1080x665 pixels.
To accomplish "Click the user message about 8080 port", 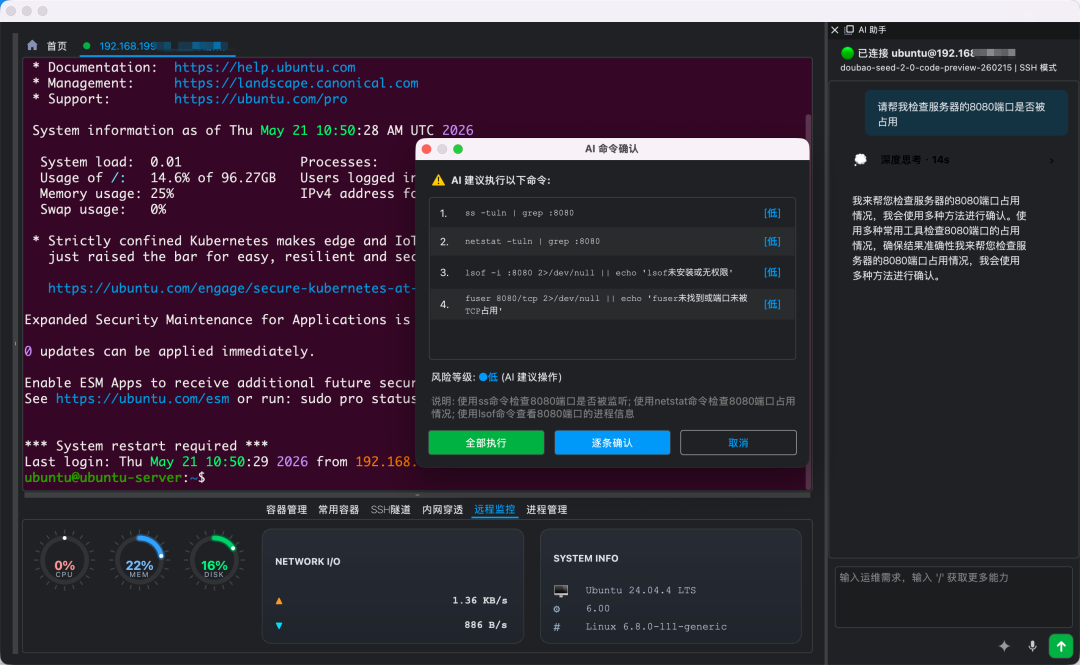I will (x=966, y=114).
